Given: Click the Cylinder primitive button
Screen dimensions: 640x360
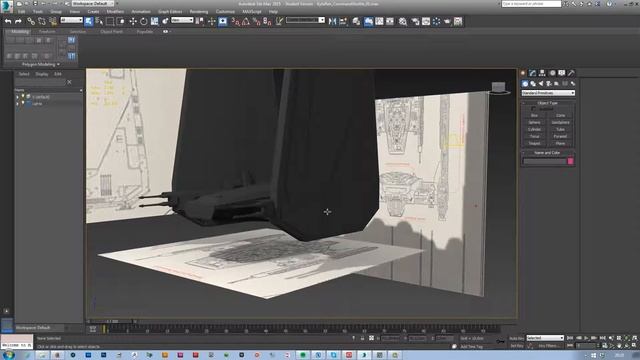Looking at the screenshot, I should pos(534,129).
